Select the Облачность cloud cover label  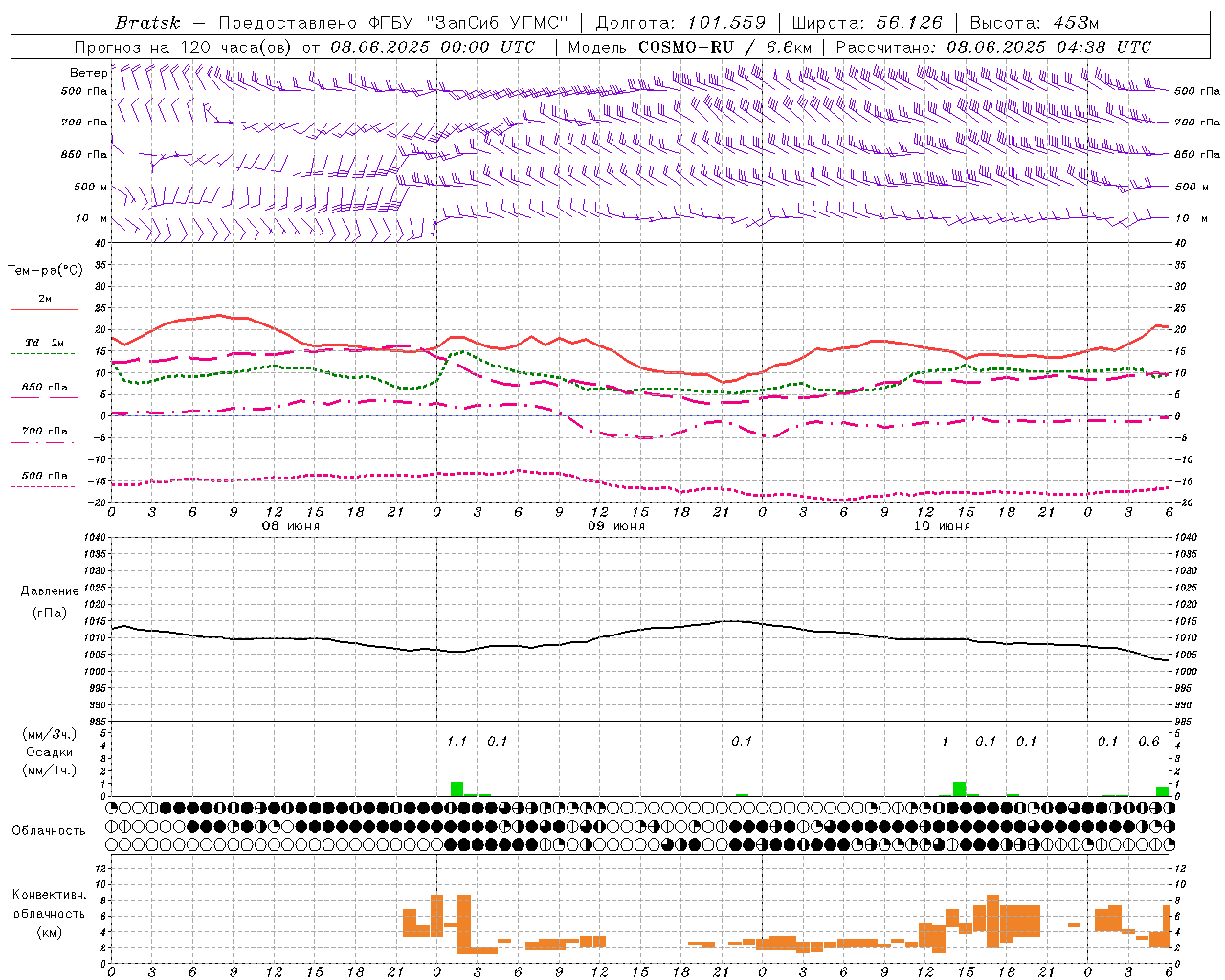tap(49, 830)
